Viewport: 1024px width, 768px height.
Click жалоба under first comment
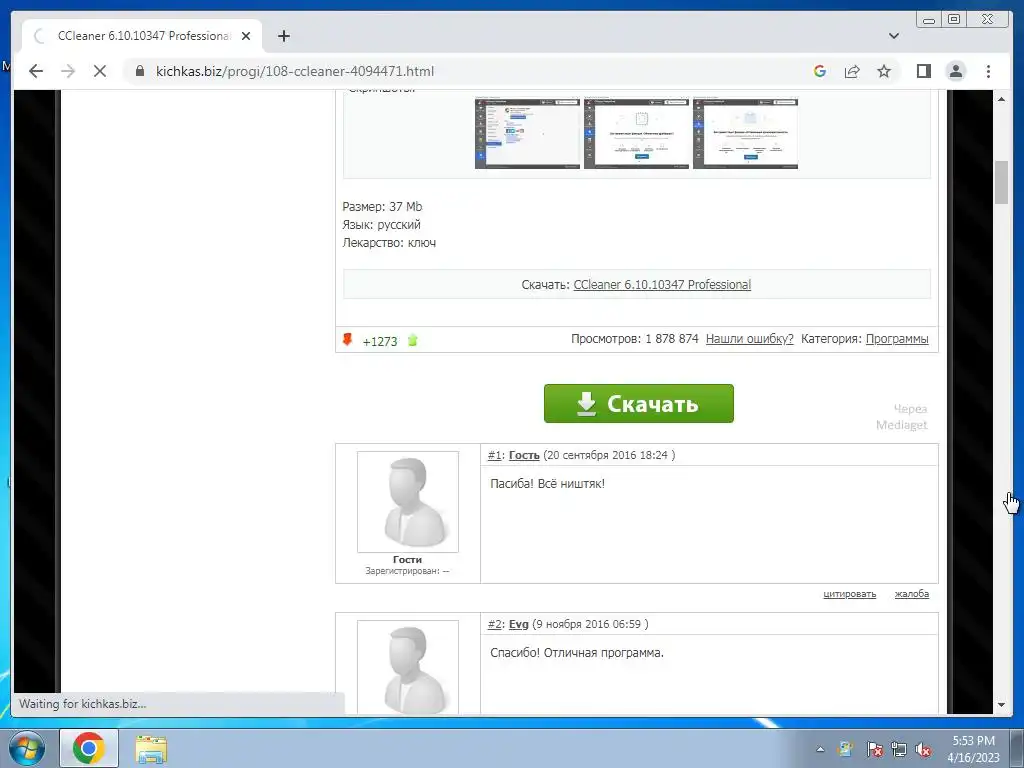[x=912, y=594]
